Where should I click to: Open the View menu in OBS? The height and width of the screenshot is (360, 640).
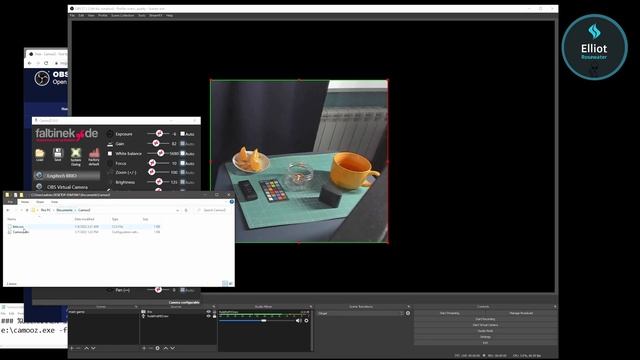pos(91,16)
